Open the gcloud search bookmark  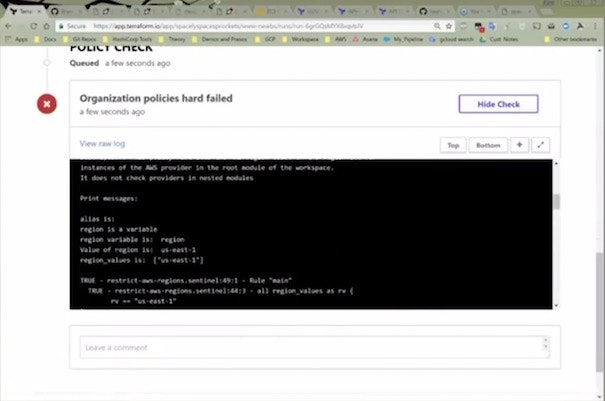(451, 39)
